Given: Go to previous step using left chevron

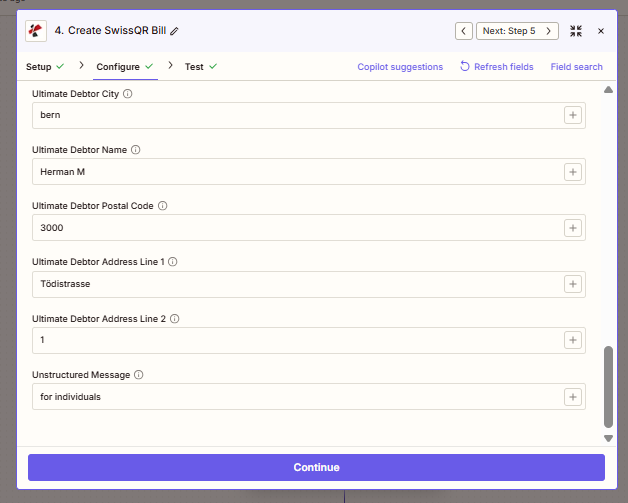Looking at the screenshot, I should (464, 31).
